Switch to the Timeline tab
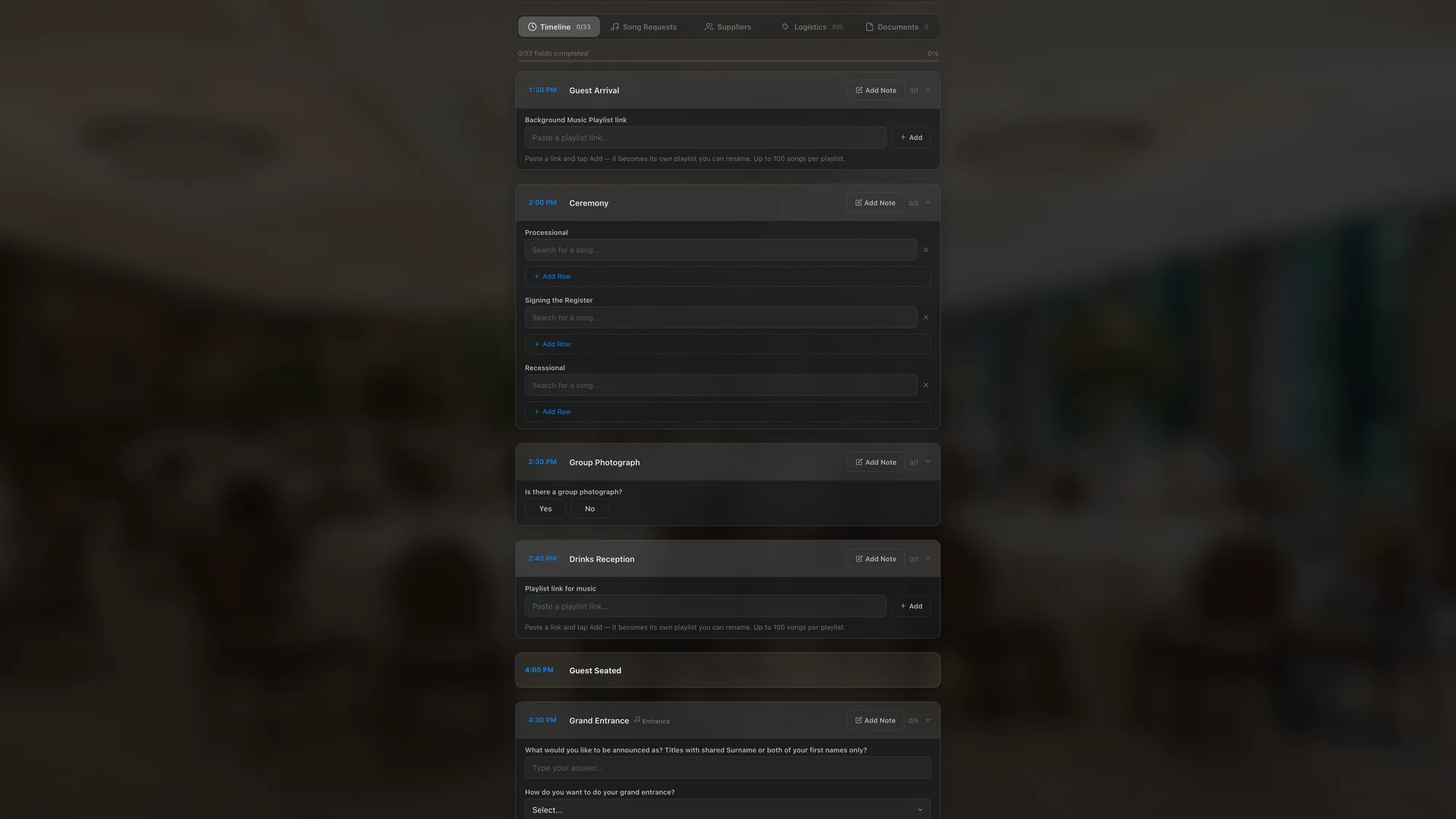The height and width of the screenshot is (819, 1456). point(559,27)
